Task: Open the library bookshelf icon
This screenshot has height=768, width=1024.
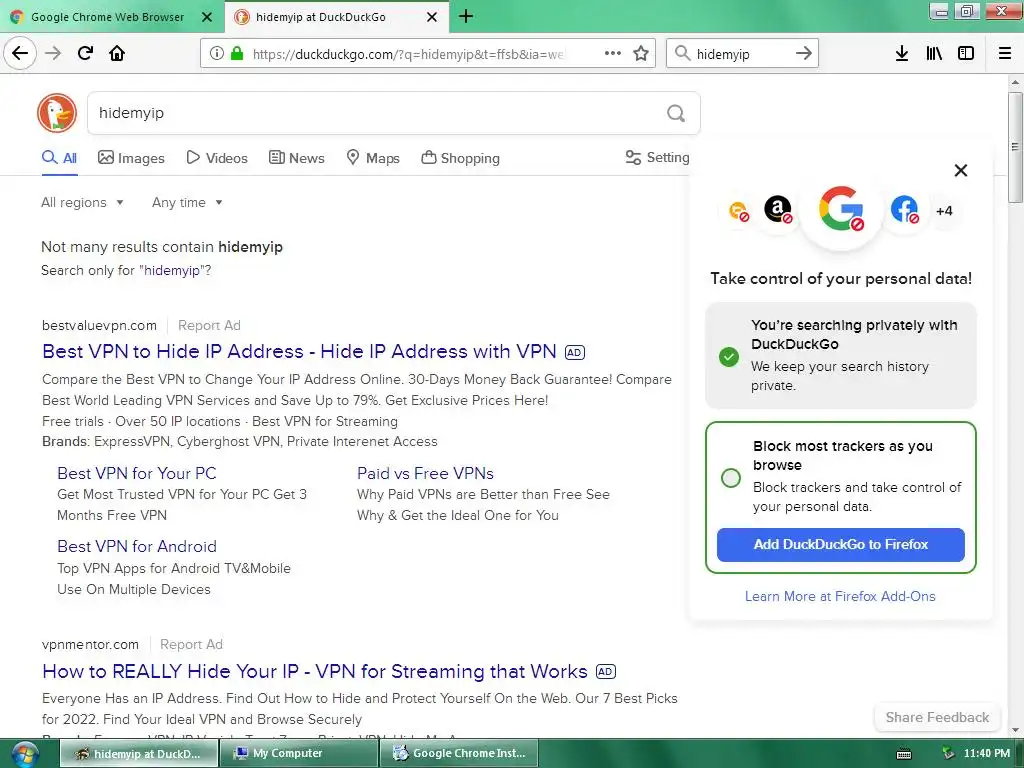Action: pyautogui.click(x=934, y=54)
